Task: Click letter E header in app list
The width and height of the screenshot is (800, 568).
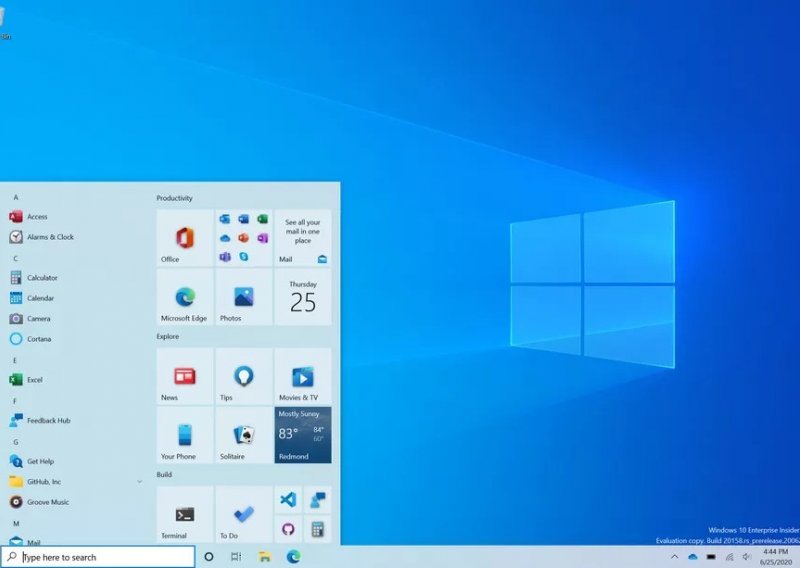Action: [15, 360]
